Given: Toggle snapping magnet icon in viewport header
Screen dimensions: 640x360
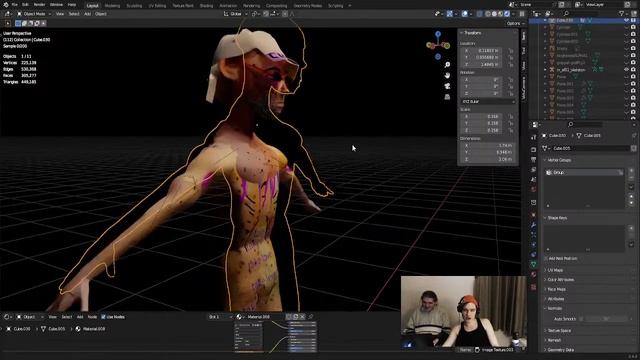Looking at the screenshot, I should tap(266, 14).
